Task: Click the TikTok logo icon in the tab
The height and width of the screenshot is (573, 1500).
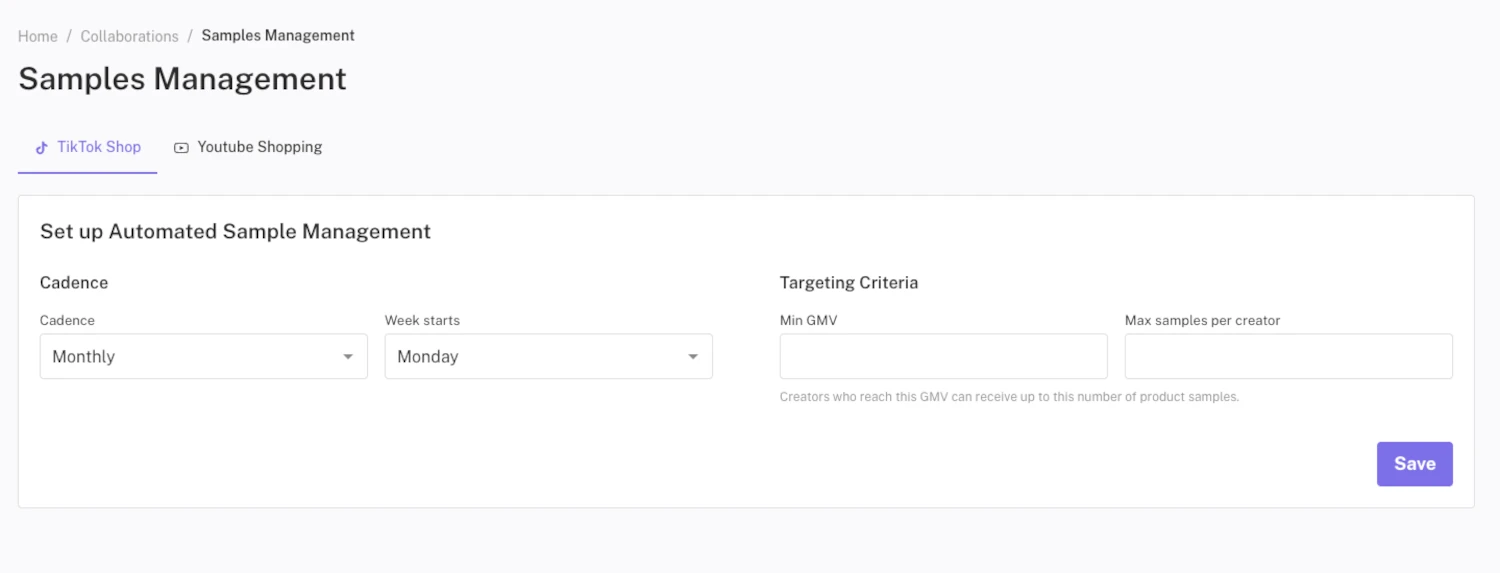Action: point(41,147)
